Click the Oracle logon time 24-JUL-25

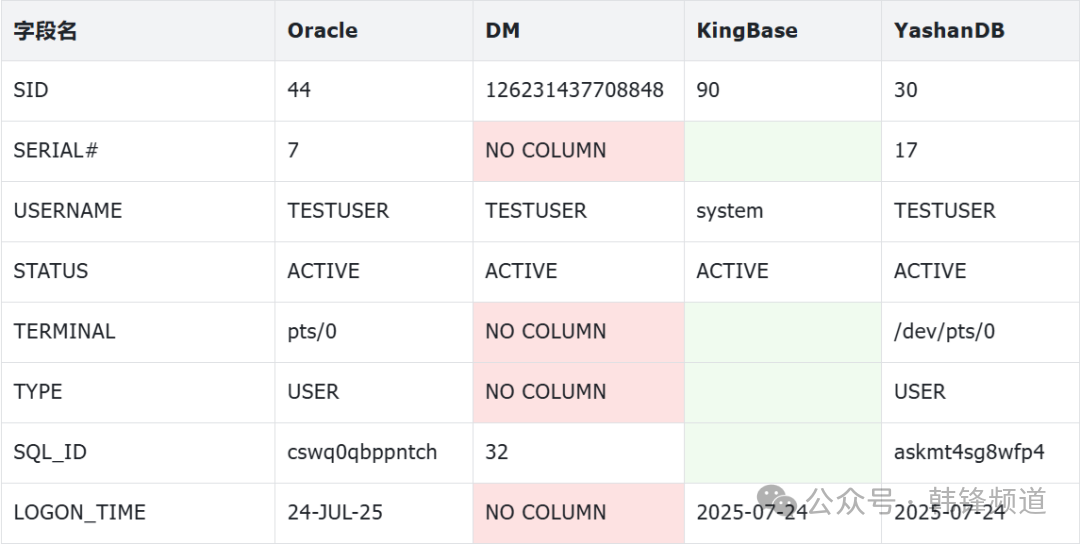point(335,513)
